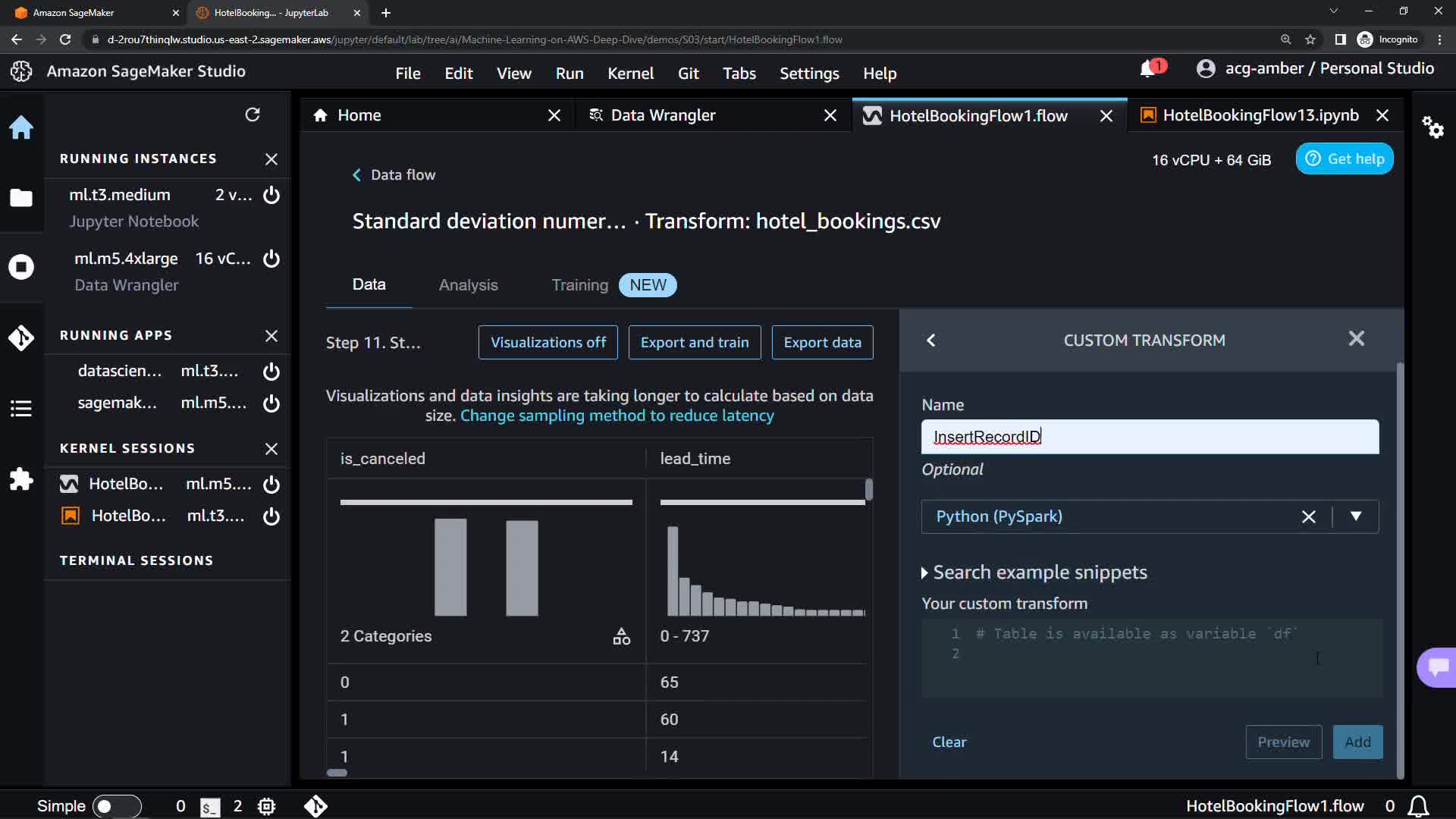Open running terminals and kernels icon
This screenshot has height=819, width=1456.
point(21,267)
